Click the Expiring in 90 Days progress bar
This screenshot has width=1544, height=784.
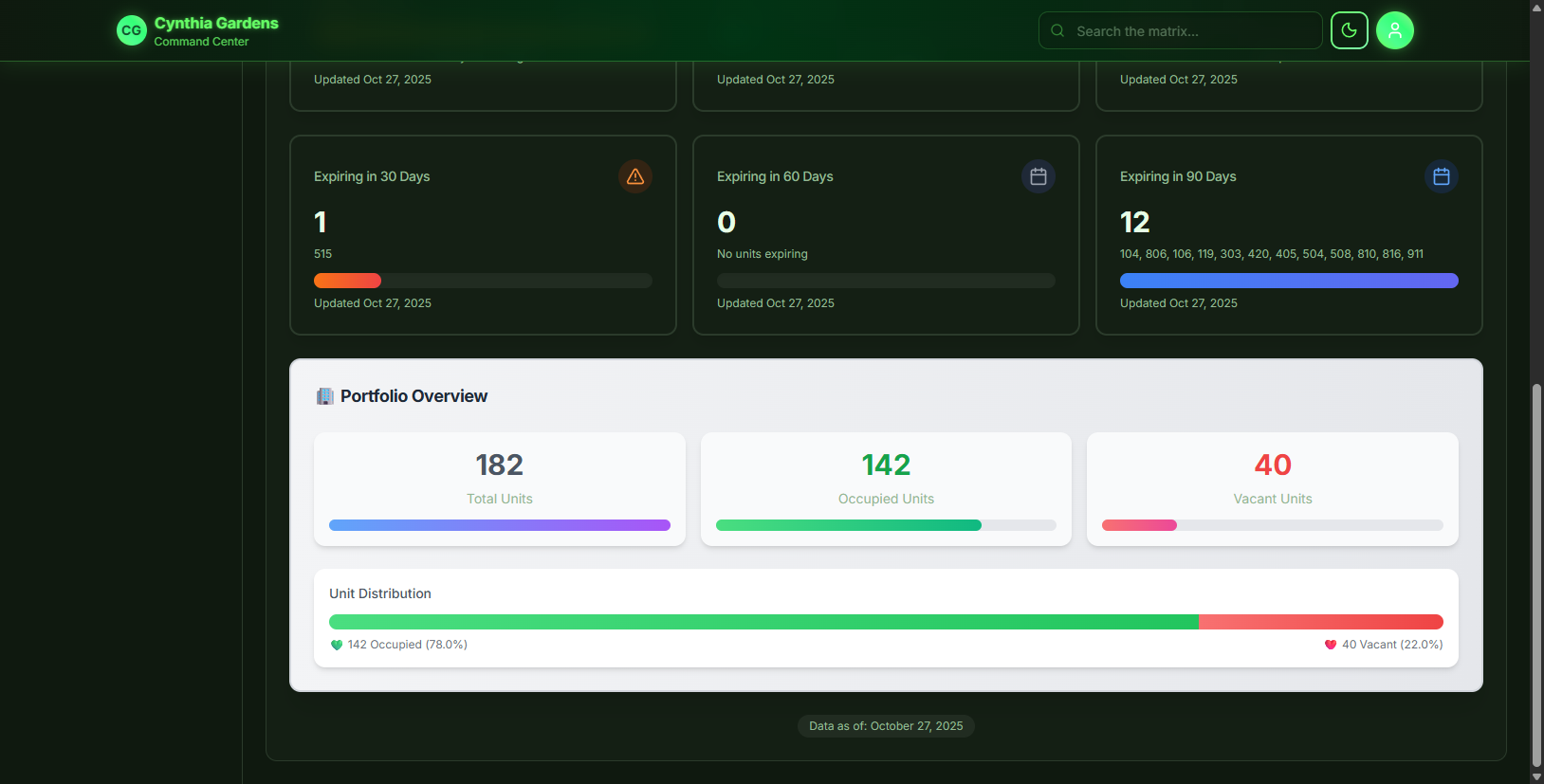click(1289, 281)
